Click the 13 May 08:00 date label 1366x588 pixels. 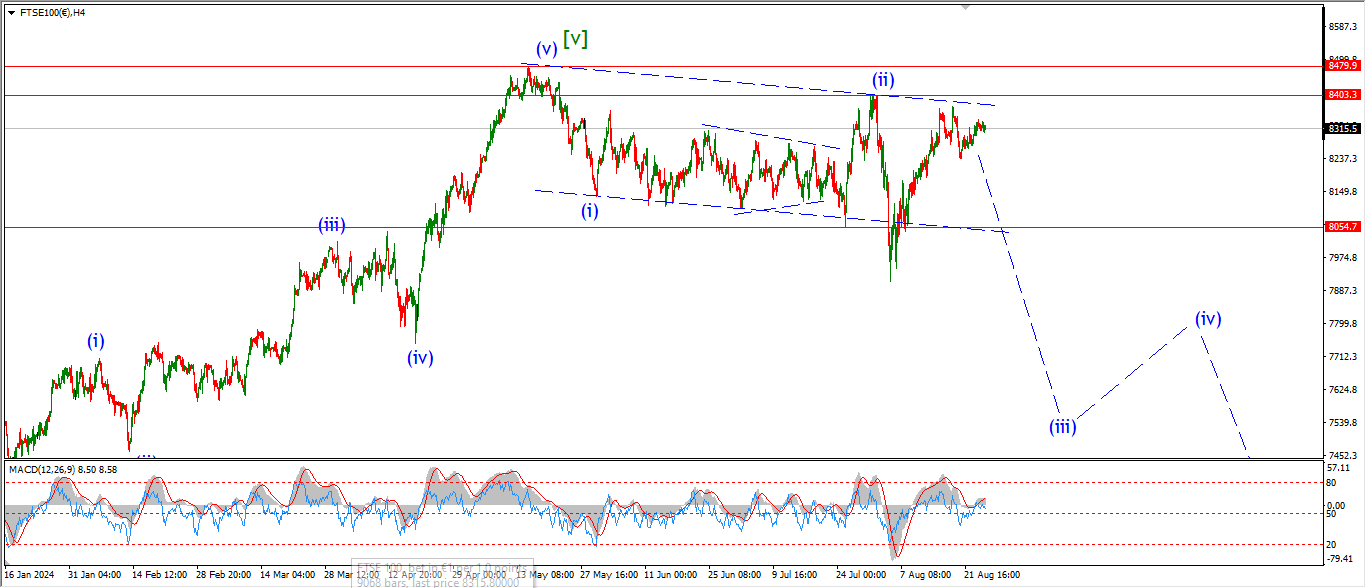546,575
